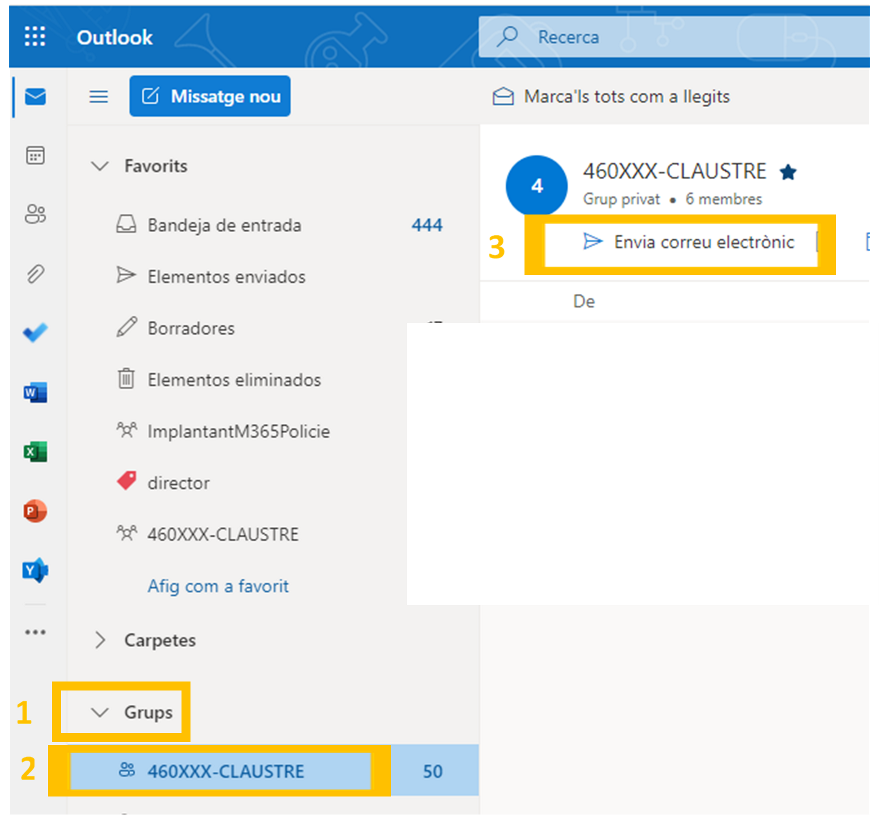The image size is (879, 815).
Task: Click the Missatge nou button
Action: click(210, 97)
